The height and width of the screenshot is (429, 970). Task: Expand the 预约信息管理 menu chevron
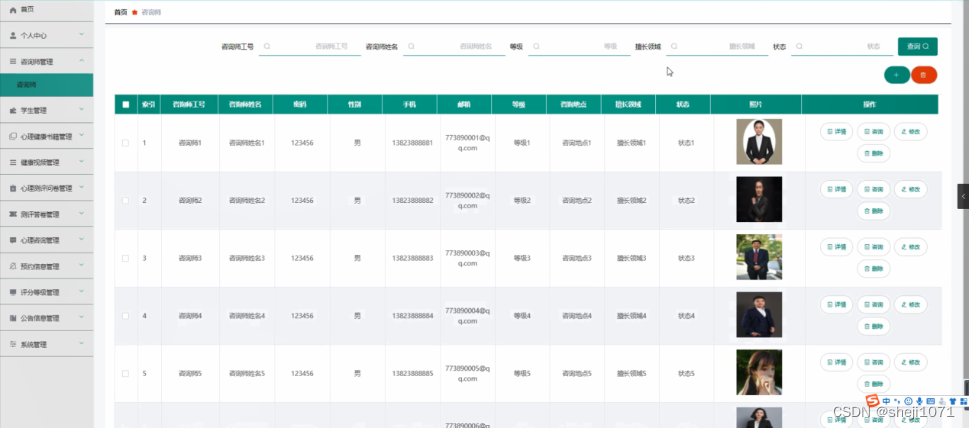[x=82, y=266]
